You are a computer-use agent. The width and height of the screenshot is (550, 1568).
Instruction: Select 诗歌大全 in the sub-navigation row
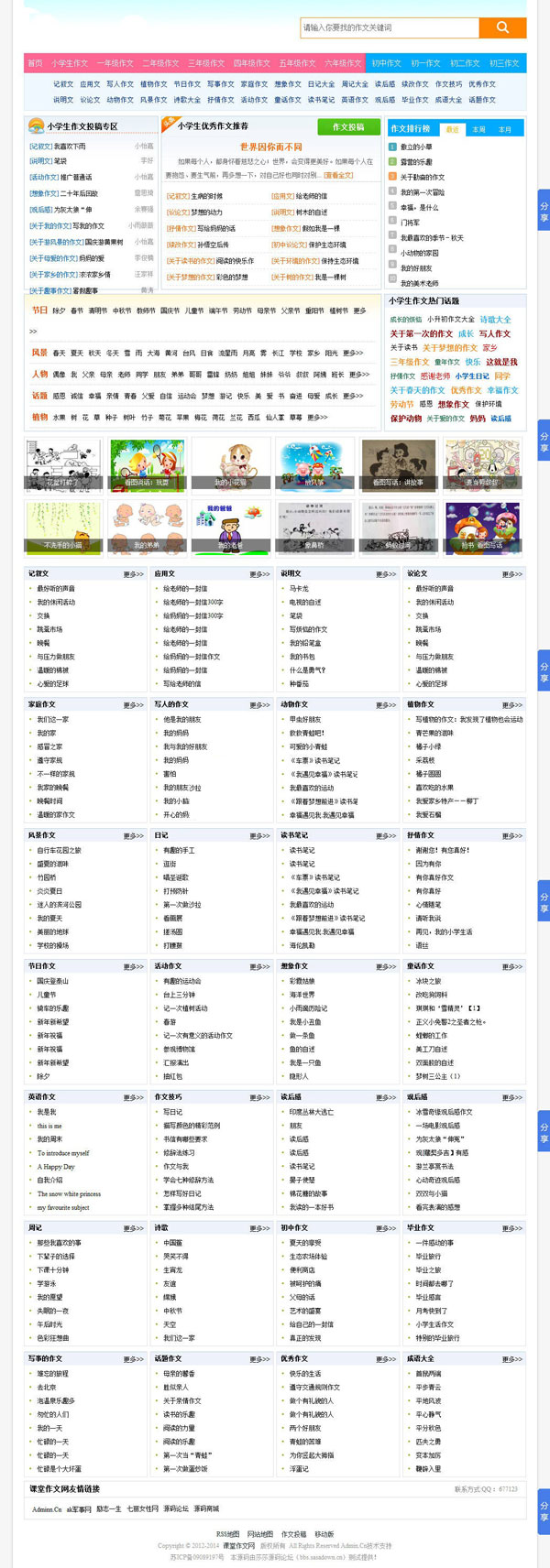pyautogui.click(x=186, y=100)
